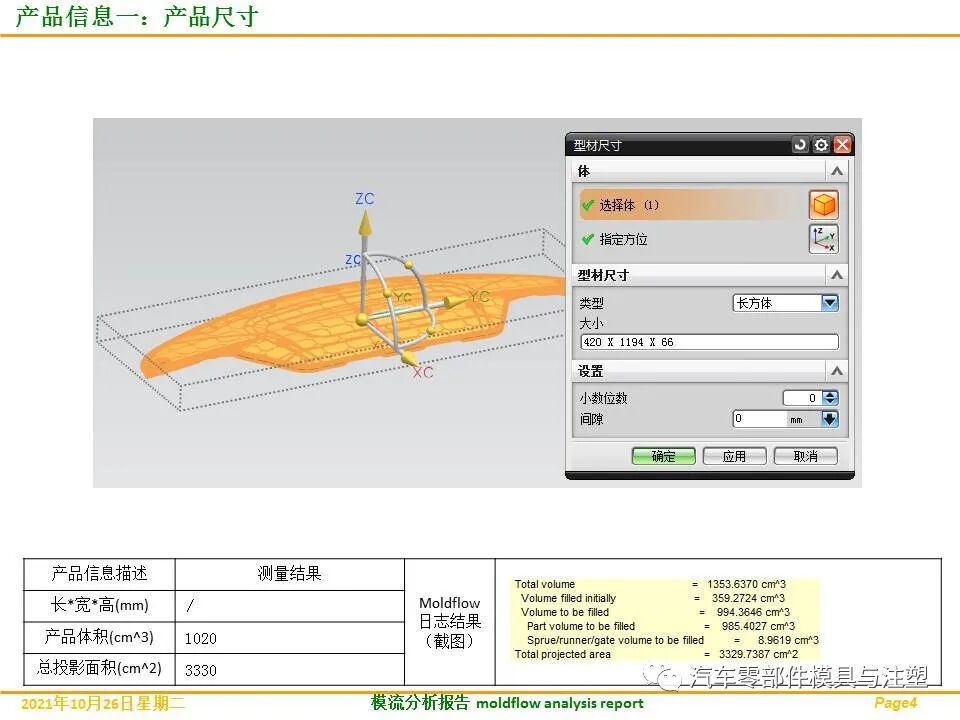Viewport: 960px width, 720px height.
Task: Collapse the 型材尺寸 section
Action: [x=837, y=276]
